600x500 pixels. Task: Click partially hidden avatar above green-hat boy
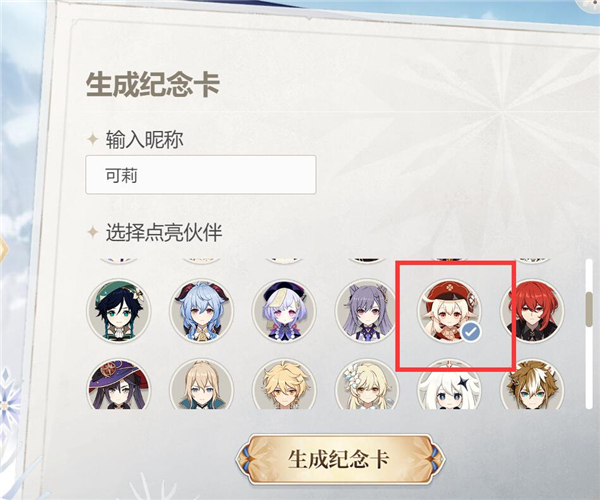coord(119,261)
